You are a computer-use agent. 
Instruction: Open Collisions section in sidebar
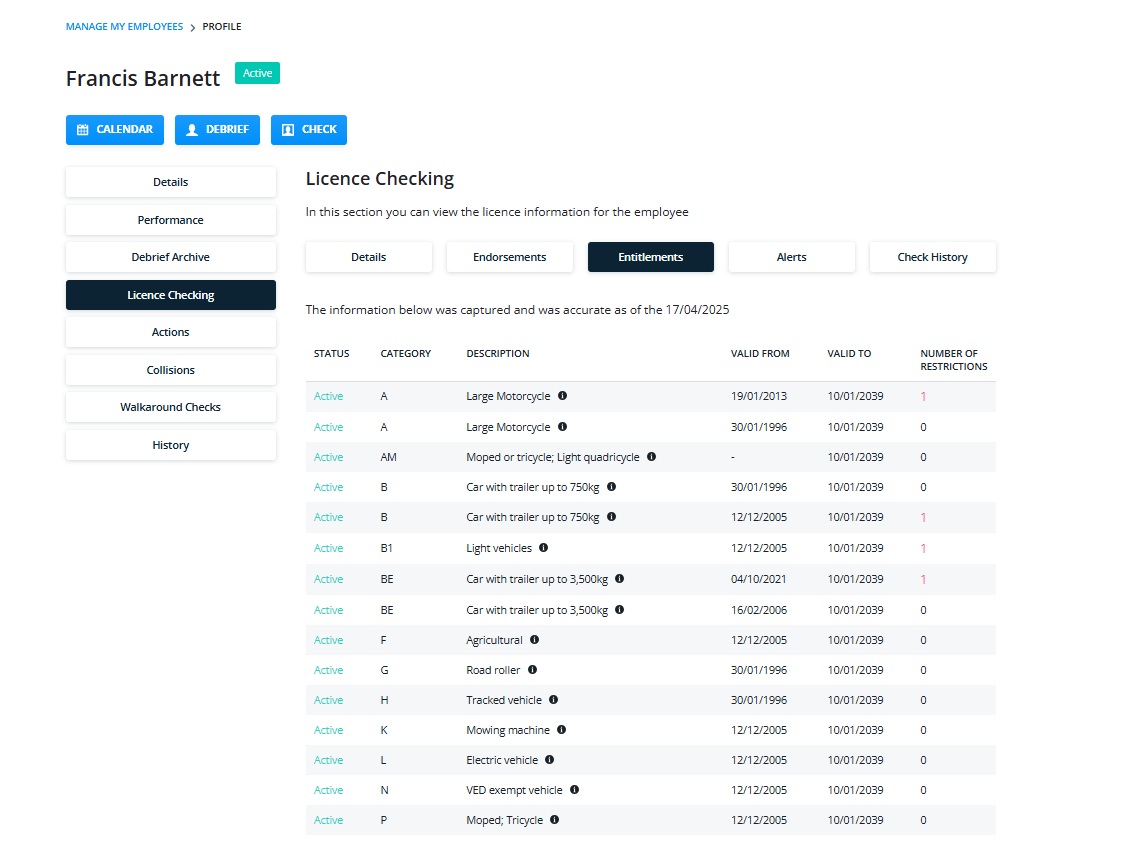click(170, 370)
